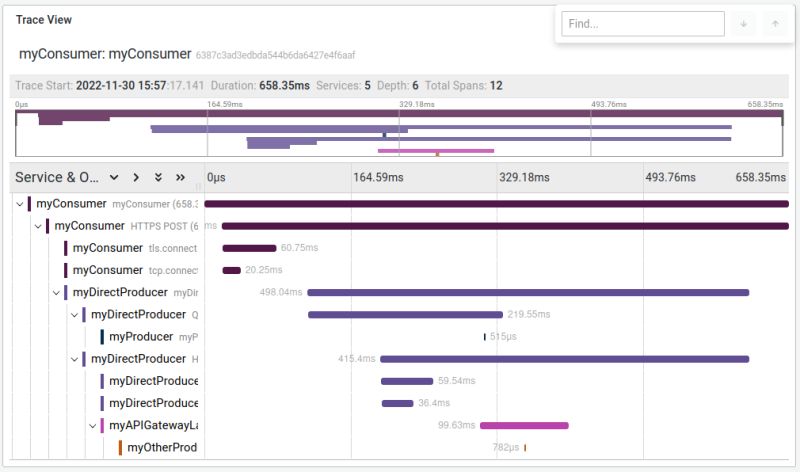Collapse the root myConsumer span row
The height and width of the screenshot is (472, 800).
pos(19,204)
